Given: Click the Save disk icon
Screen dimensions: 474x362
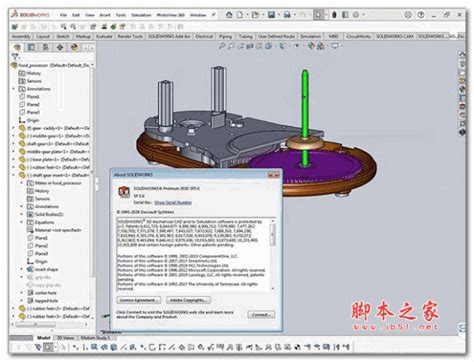Looking at the screenshot, I should pyautogui.click(x=271, y=15).
